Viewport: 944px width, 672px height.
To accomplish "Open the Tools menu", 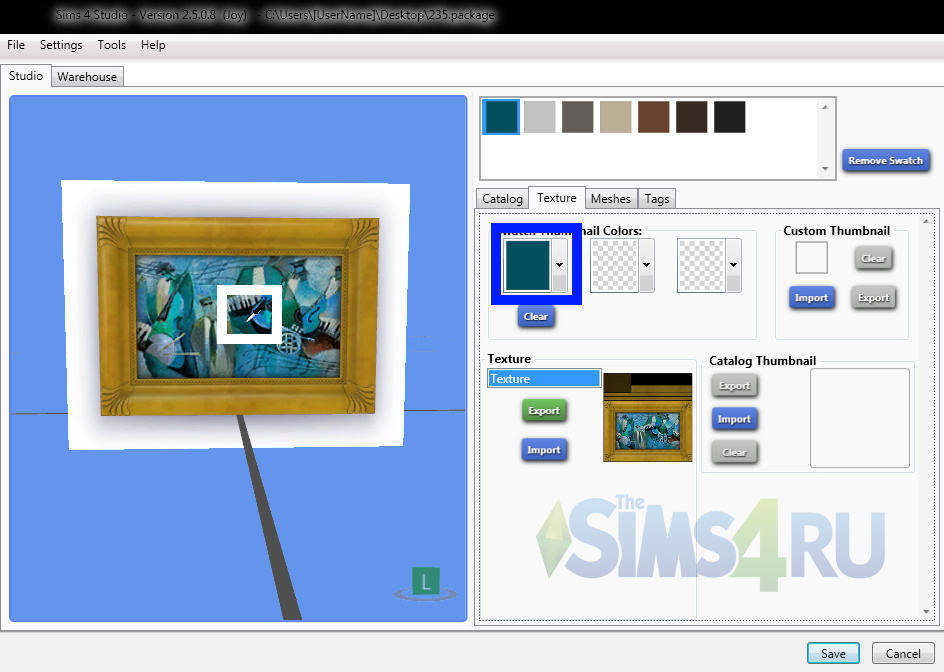I will [x=112, y=45].
